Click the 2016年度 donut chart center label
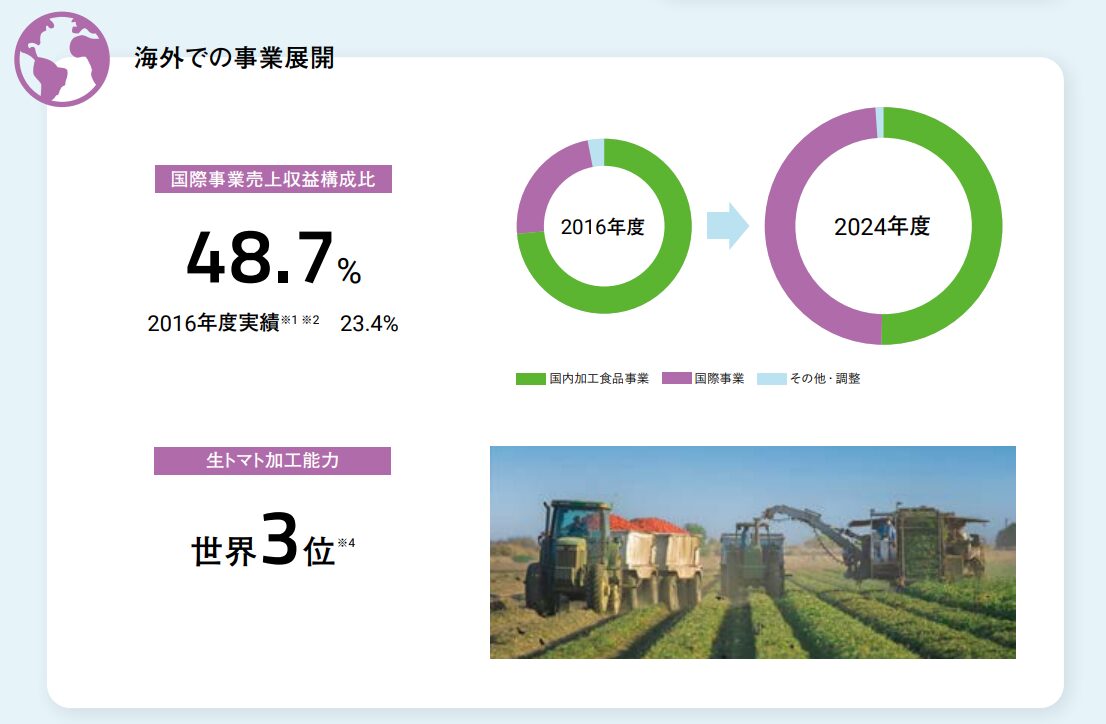This screenshot has height=724, width=1106. (x=603, y=227)
